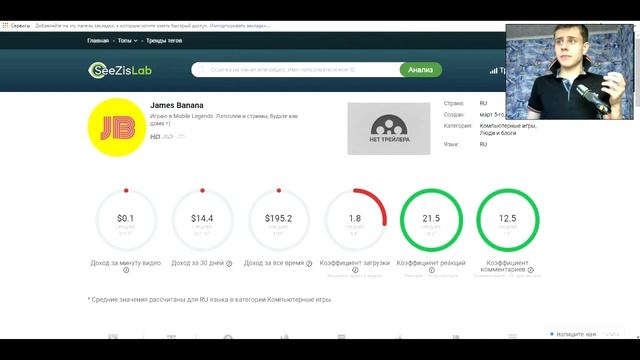Click the channel creation date value

[x=492, y=115]
